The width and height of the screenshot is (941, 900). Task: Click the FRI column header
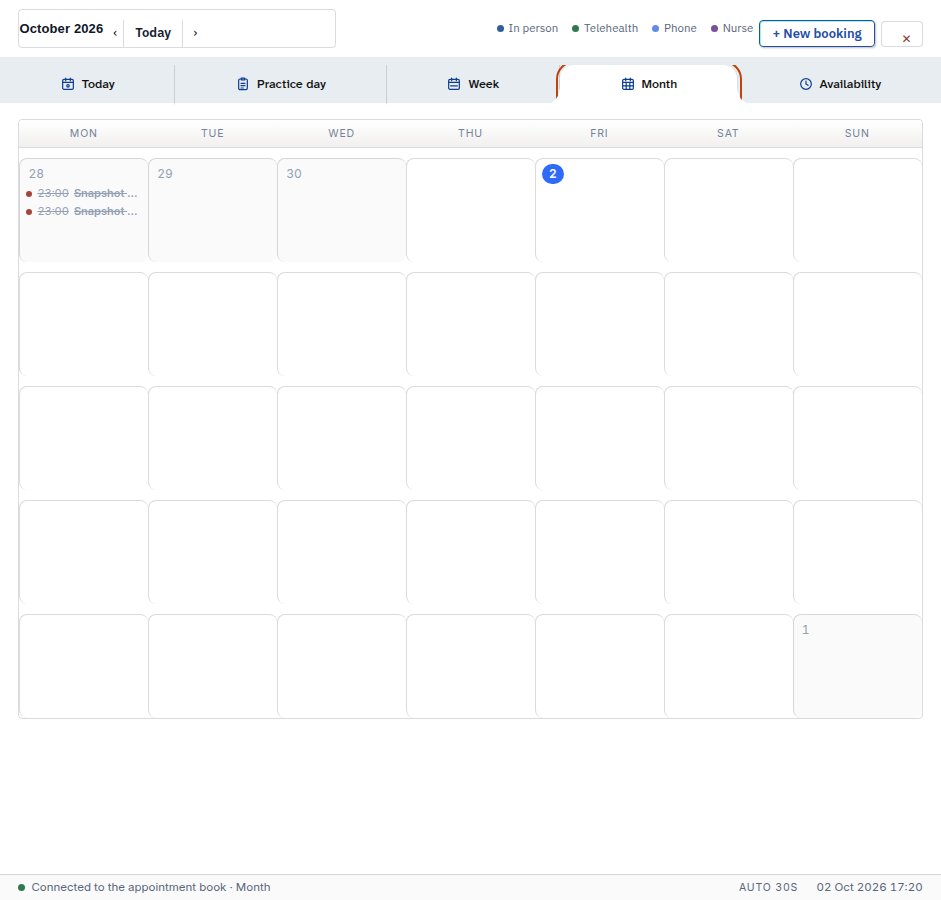599,133
